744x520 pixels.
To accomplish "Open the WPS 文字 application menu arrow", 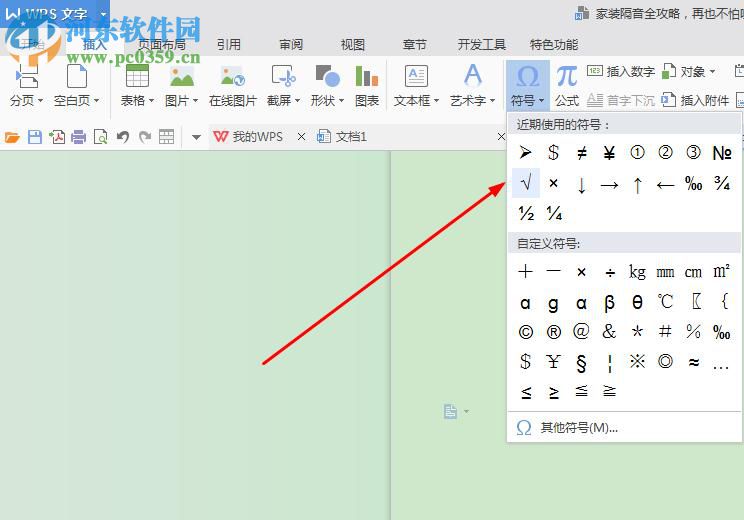I will (103, 14).
